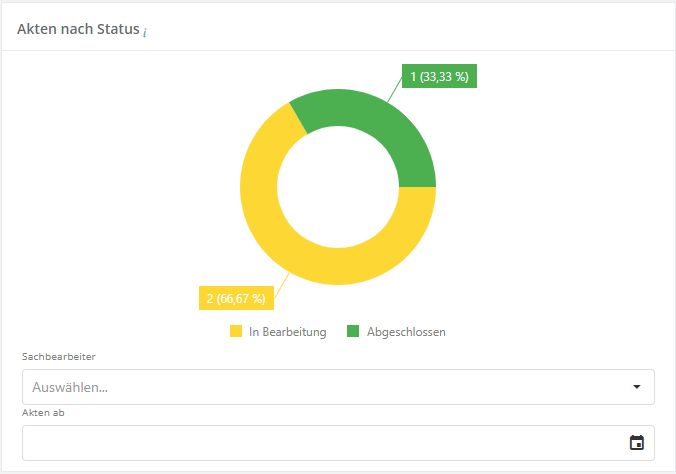Click the Akten nach Status heading
Image resolution: width=676 pixels, height=474 pixels.
(x=78, y=29)
